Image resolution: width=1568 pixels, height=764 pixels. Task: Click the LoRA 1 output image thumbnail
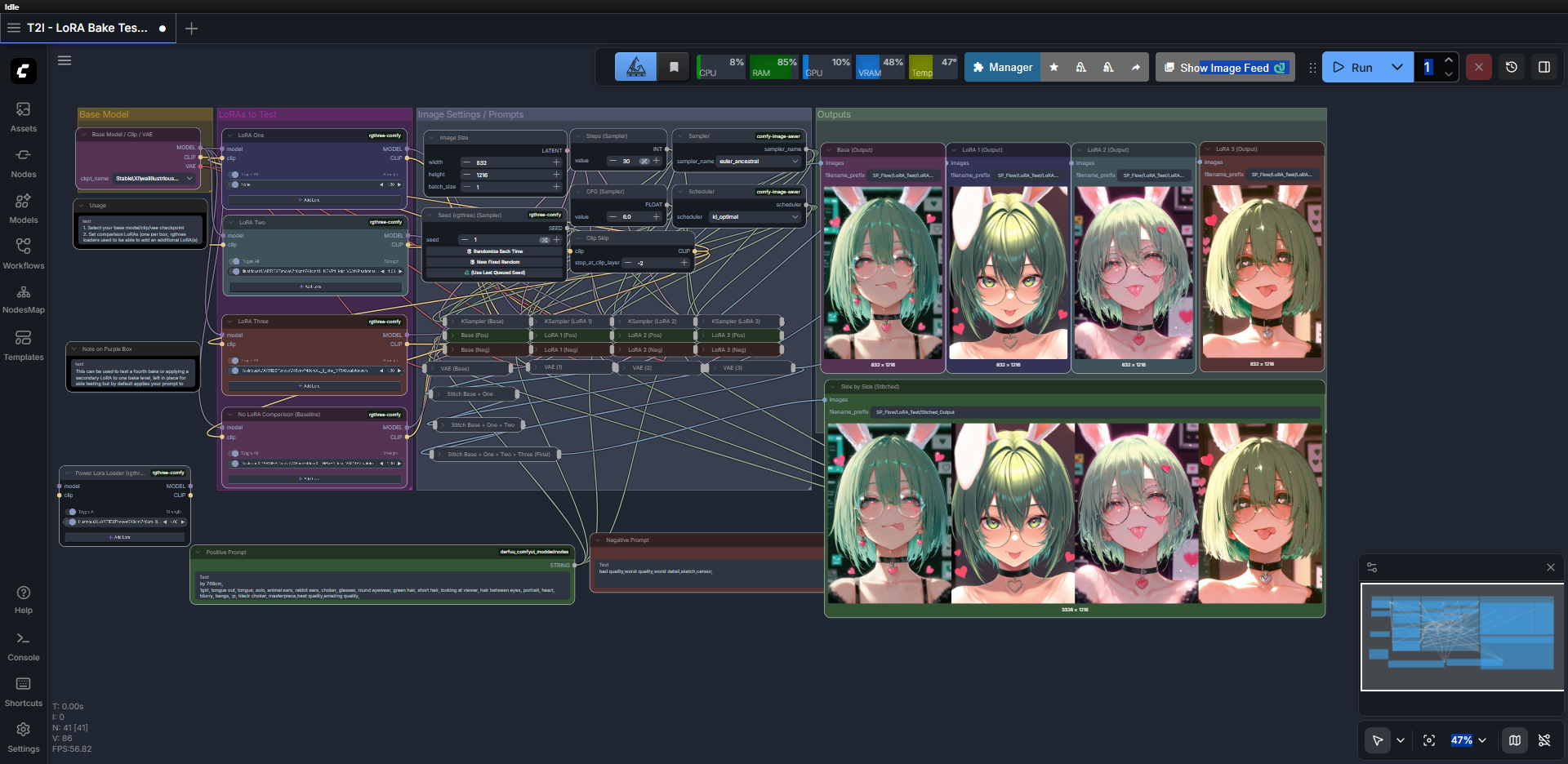1008,273
